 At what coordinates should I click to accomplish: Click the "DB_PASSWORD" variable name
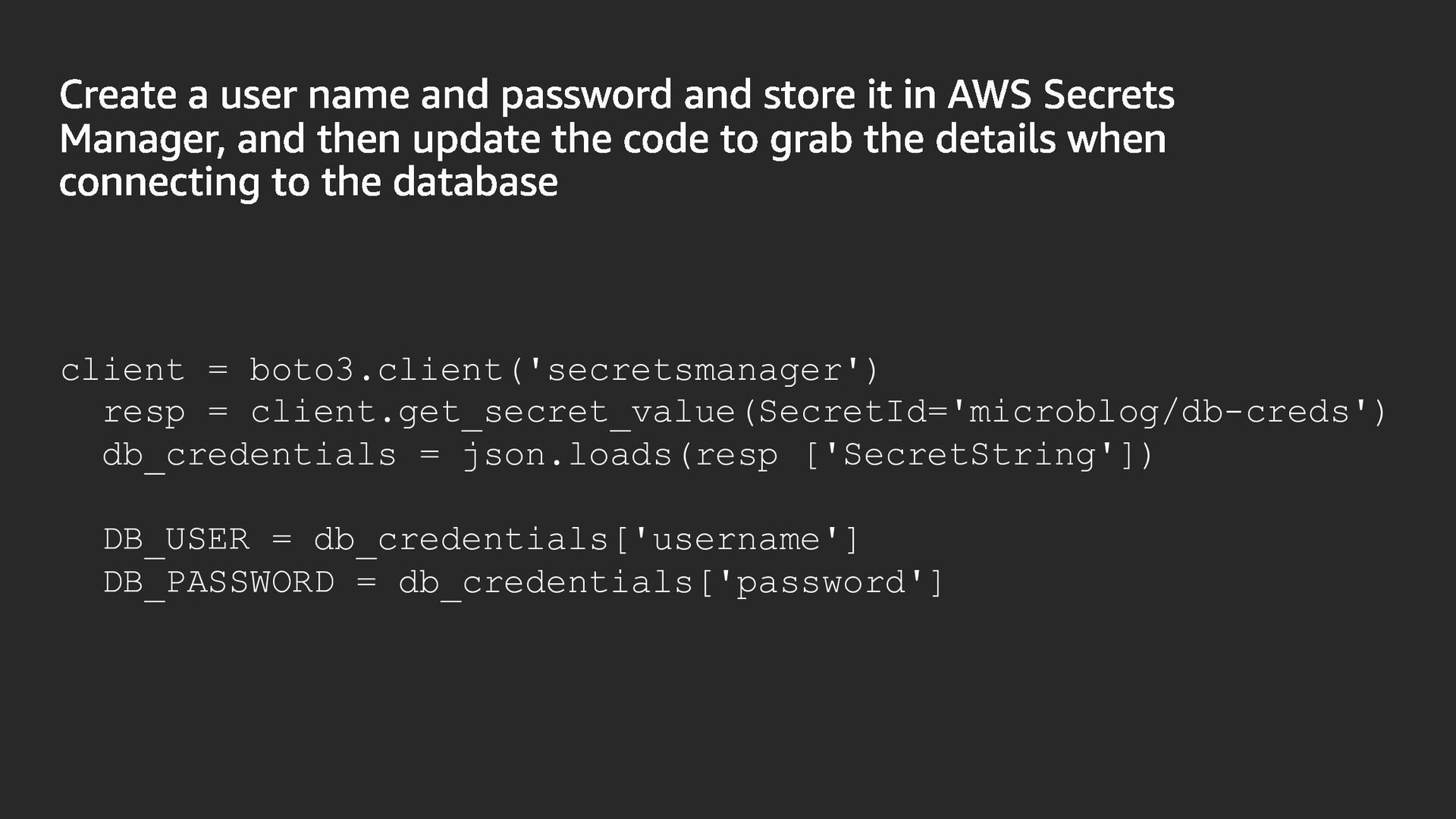pyautogui.click(x=218, y=582)
